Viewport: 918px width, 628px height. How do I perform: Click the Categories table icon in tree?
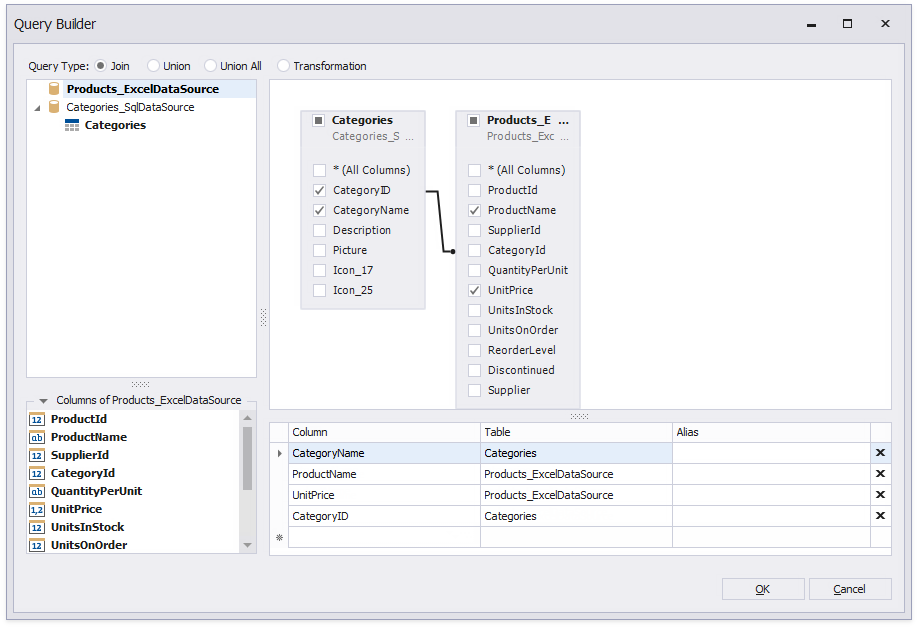click(72, 125)
